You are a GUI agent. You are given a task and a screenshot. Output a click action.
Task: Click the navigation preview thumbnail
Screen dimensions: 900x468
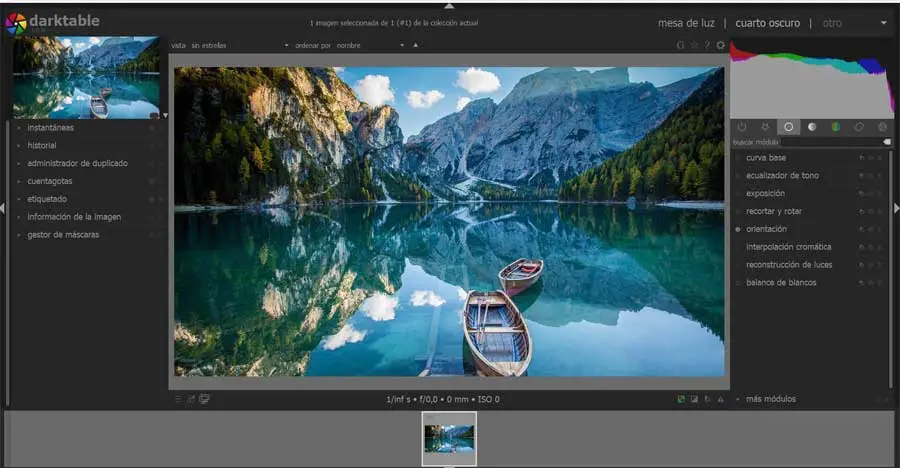click(86, 78)
